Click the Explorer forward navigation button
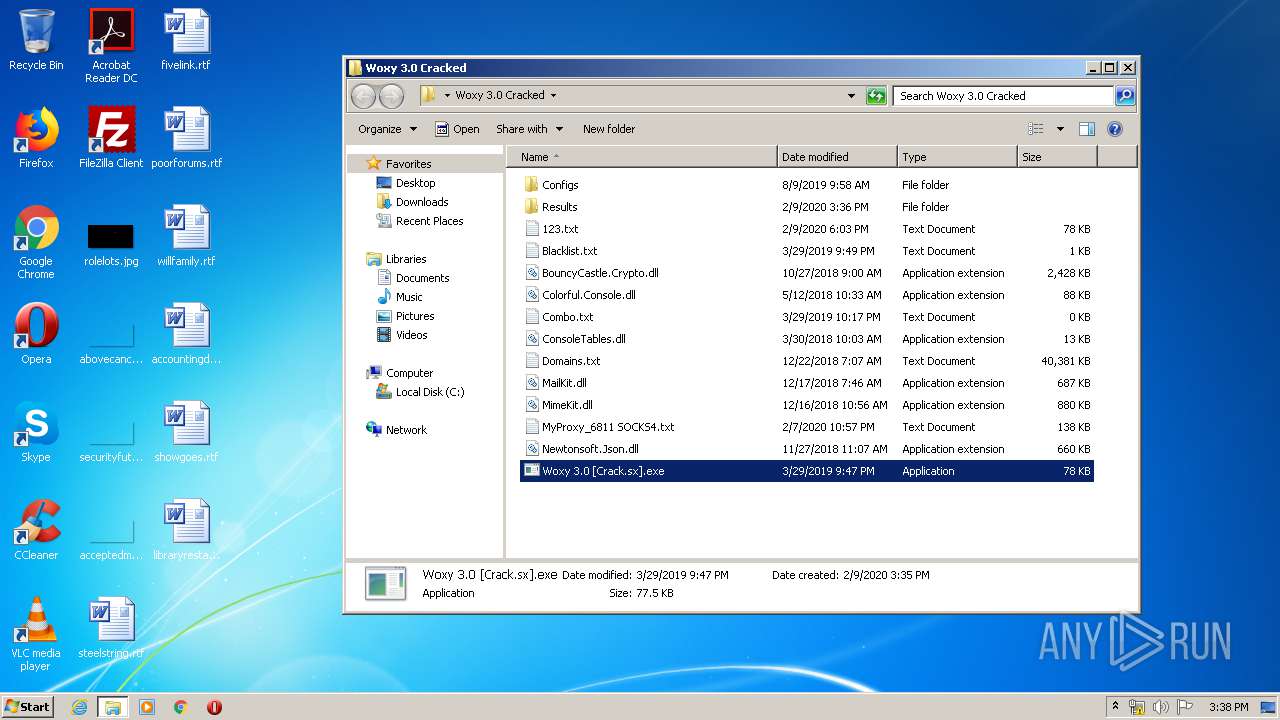1280x720 pixels. pos(391,96)
